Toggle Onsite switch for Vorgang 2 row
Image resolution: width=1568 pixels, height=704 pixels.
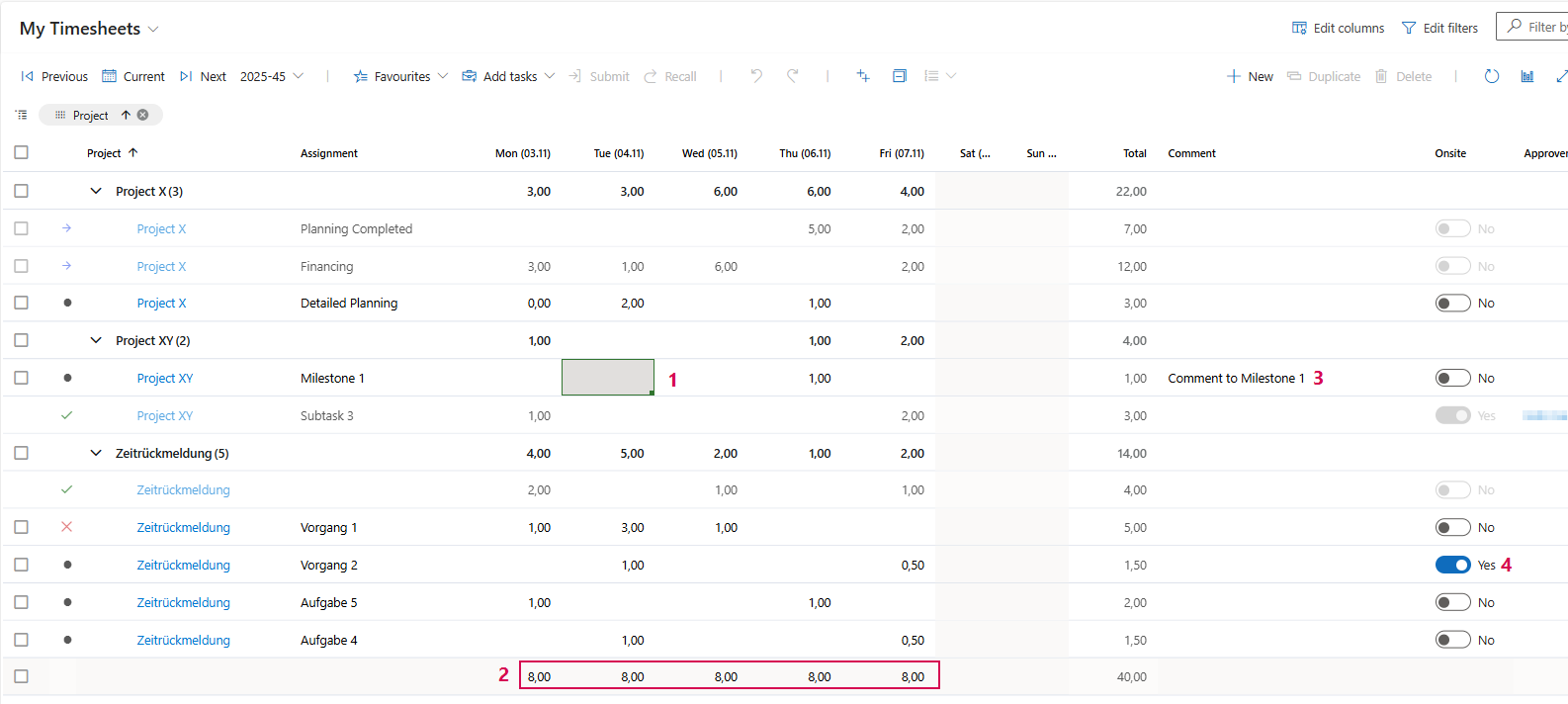pos(1452,565)
